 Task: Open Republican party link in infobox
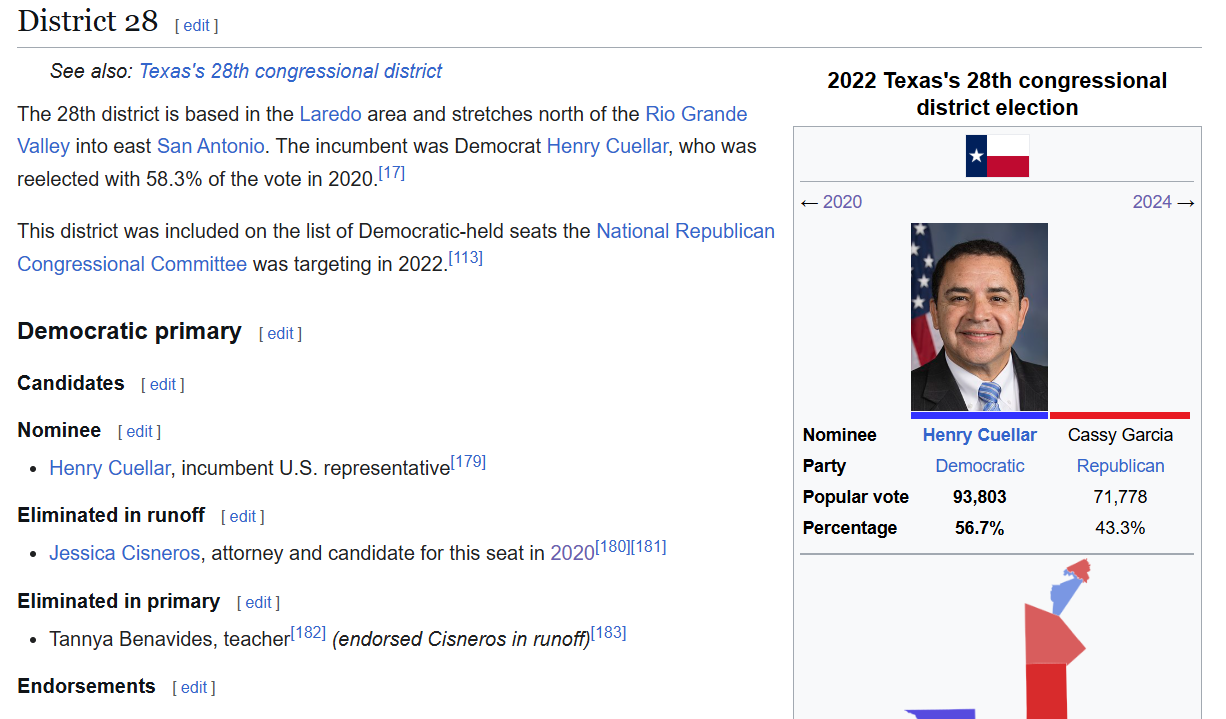point(1121,466)
